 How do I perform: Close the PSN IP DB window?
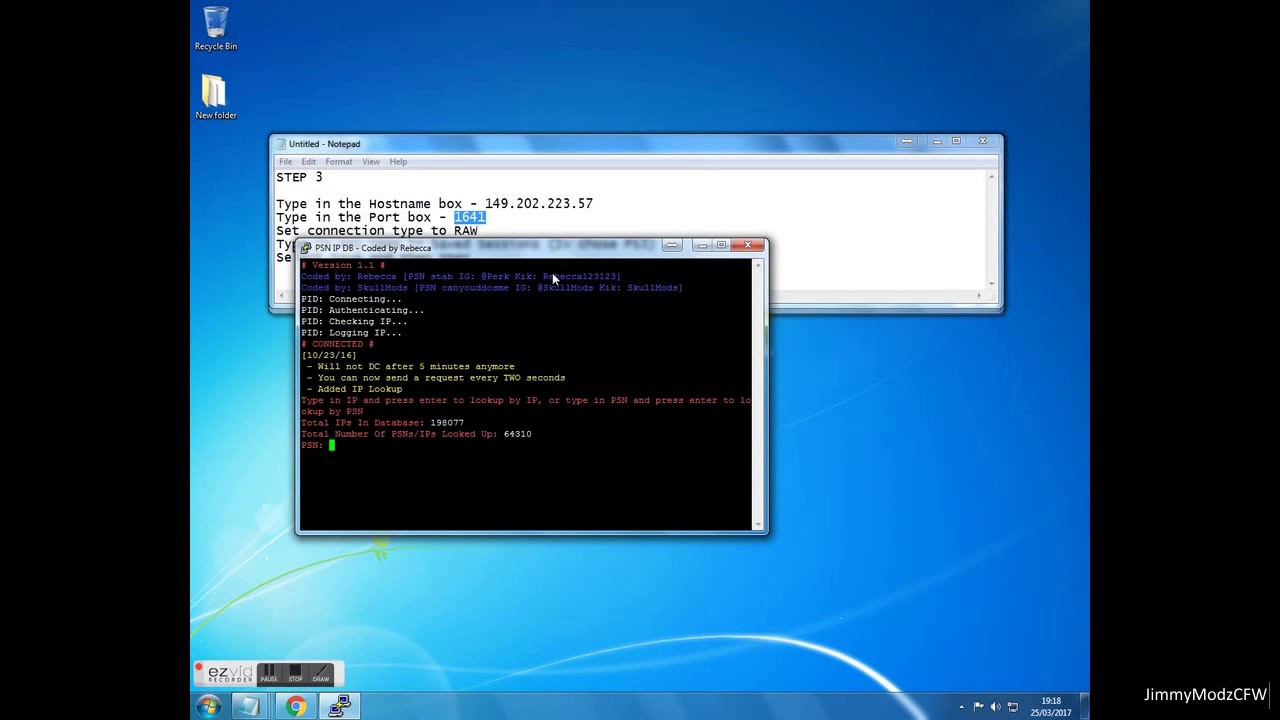(747, 245)
